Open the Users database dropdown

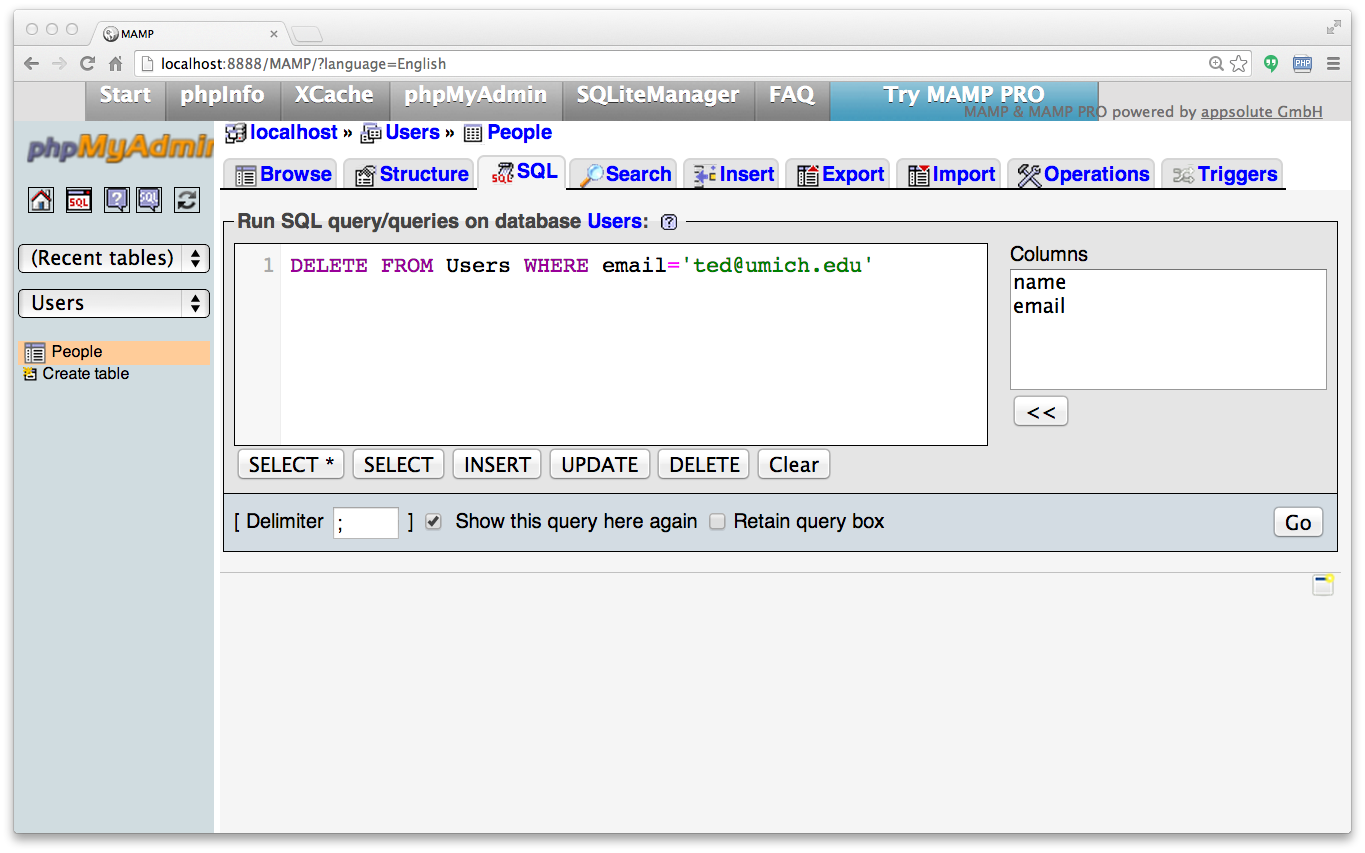point(114,303)
